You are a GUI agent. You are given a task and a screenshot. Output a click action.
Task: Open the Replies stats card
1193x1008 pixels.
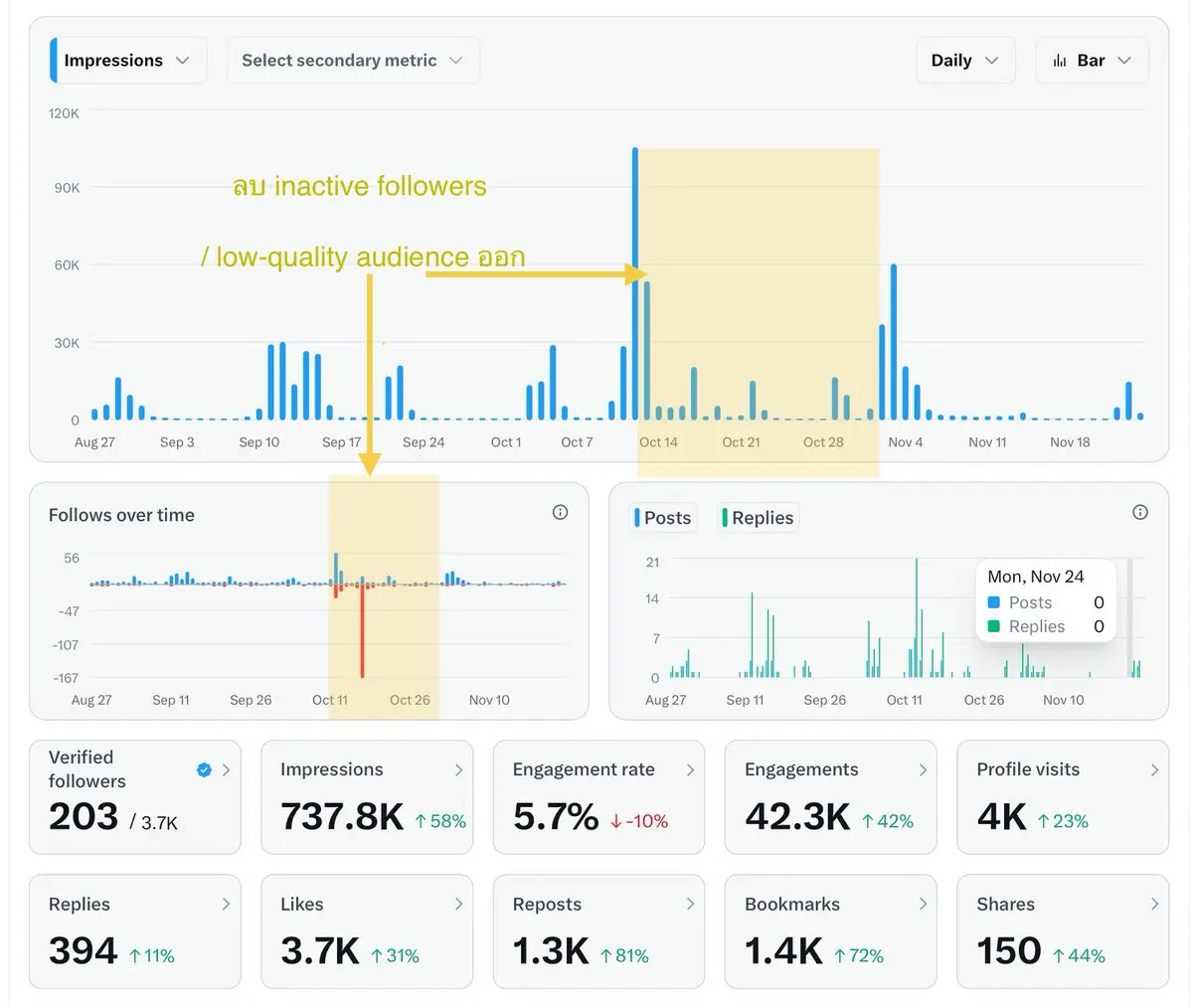pyautogui.click(x=135, y=931)
